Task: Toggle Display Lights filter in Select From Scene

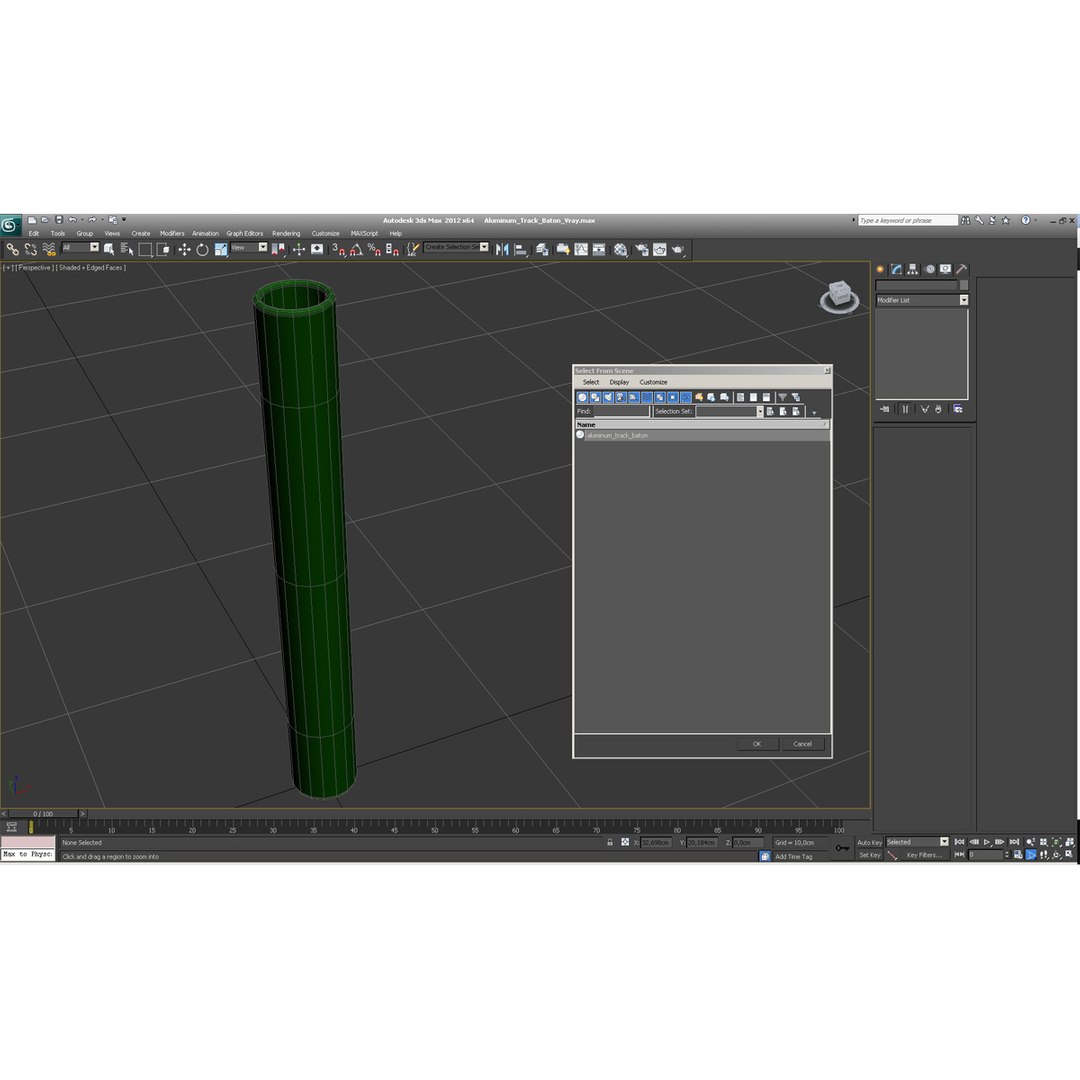Action: click(x=608, y=397)
